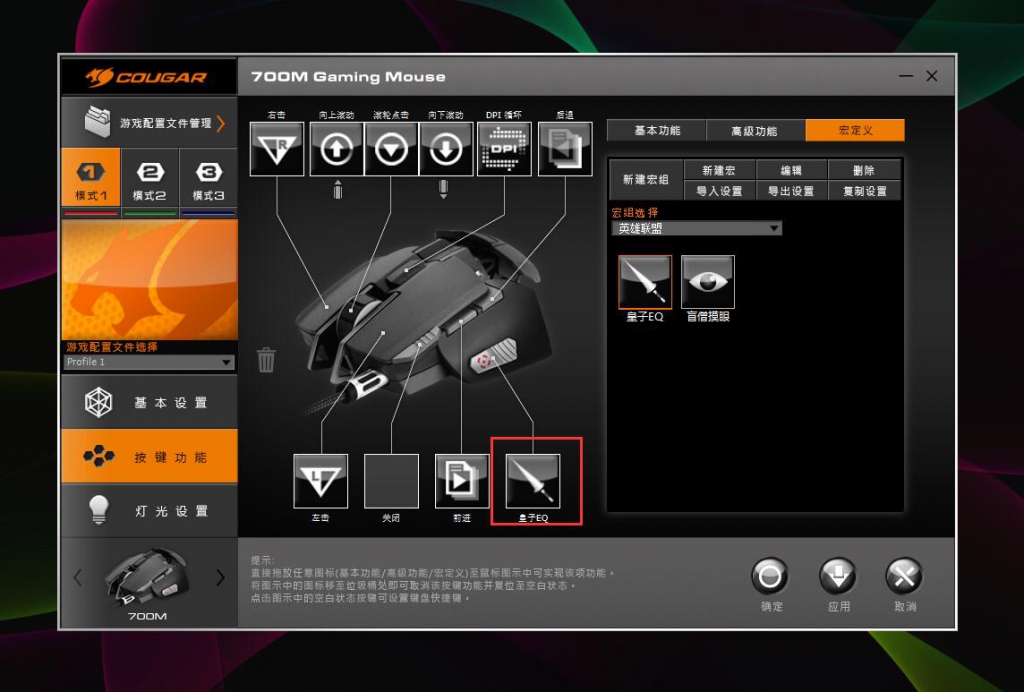Minimize the 700M Gaming Mouse window

tap(906, 76)
